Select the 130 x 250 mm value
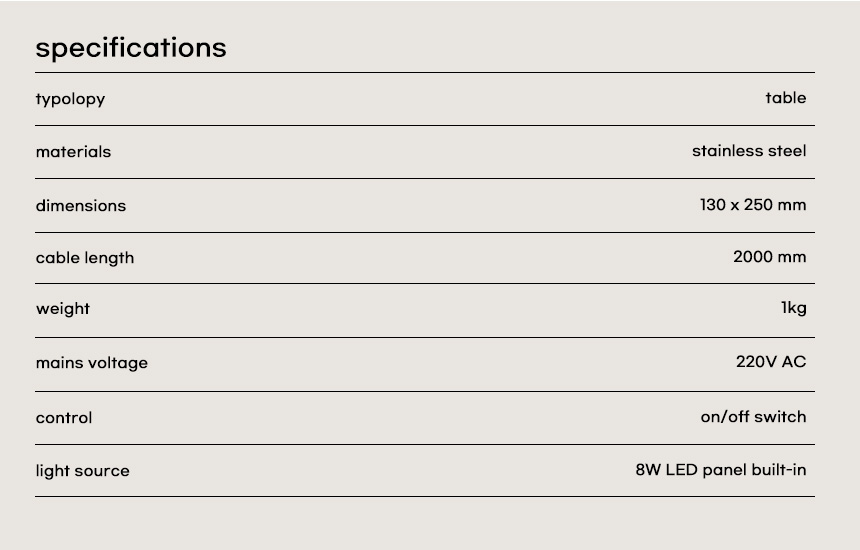Image resolution: width=860 pixels, height=550 pixels. pos(752,205)
